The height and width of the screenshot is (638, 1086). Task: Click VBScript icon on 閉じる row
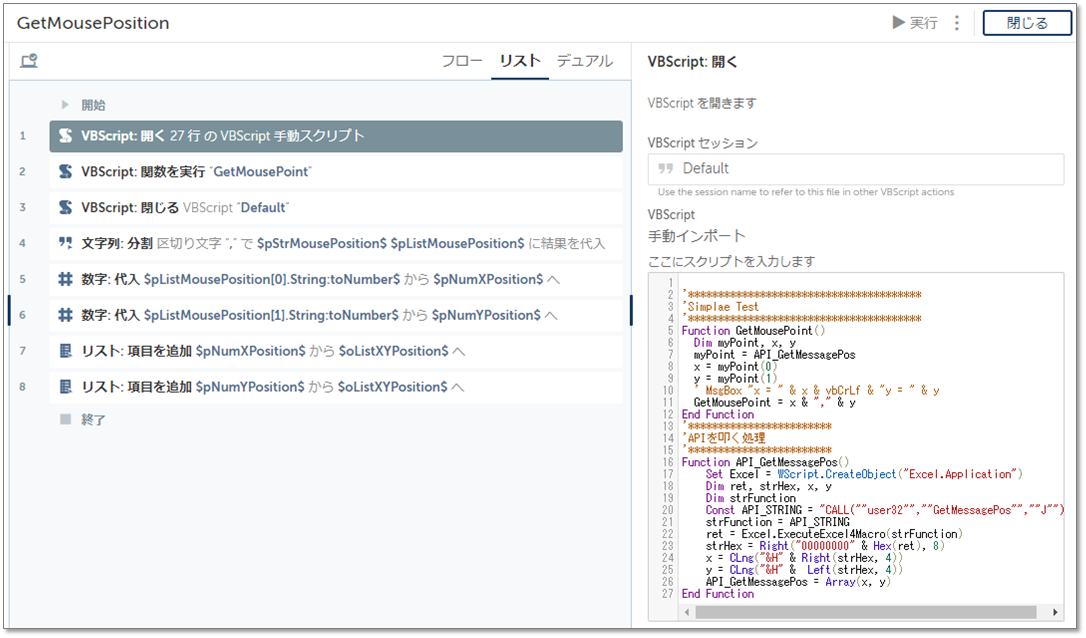click(65, 207)
